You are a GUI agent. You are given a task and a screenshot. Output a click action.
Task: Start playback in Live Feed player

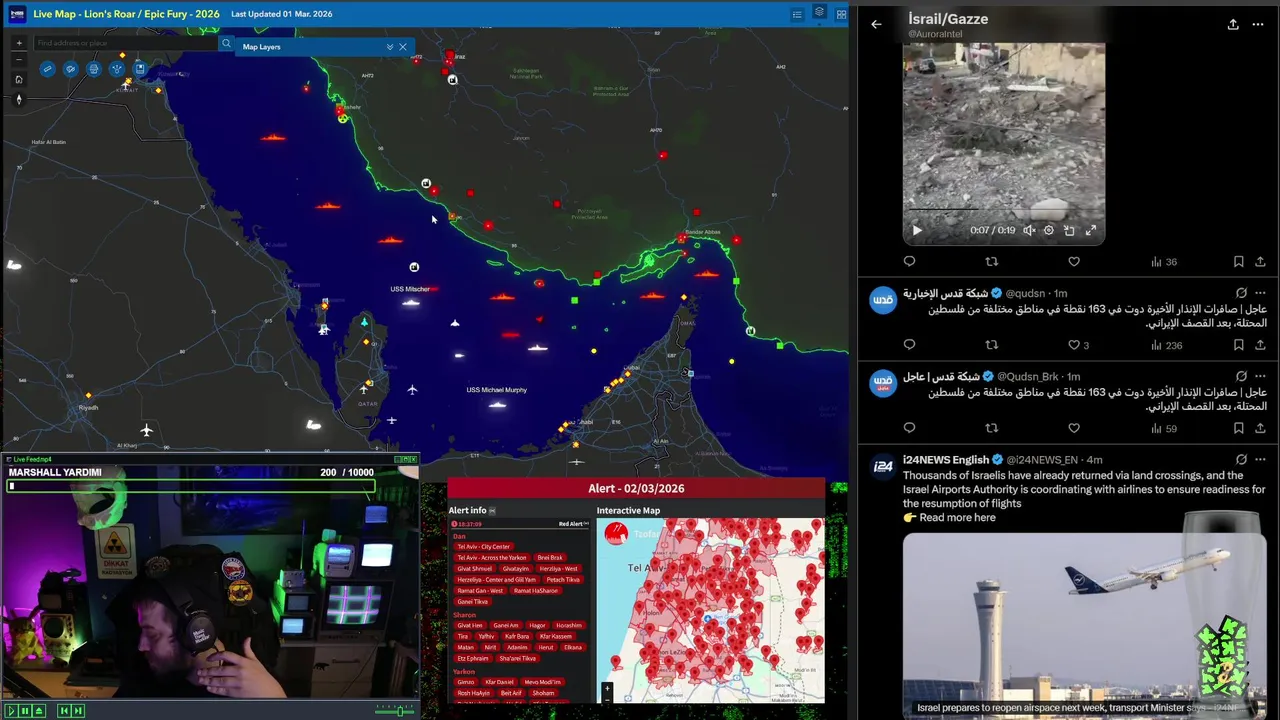[11, 710]
